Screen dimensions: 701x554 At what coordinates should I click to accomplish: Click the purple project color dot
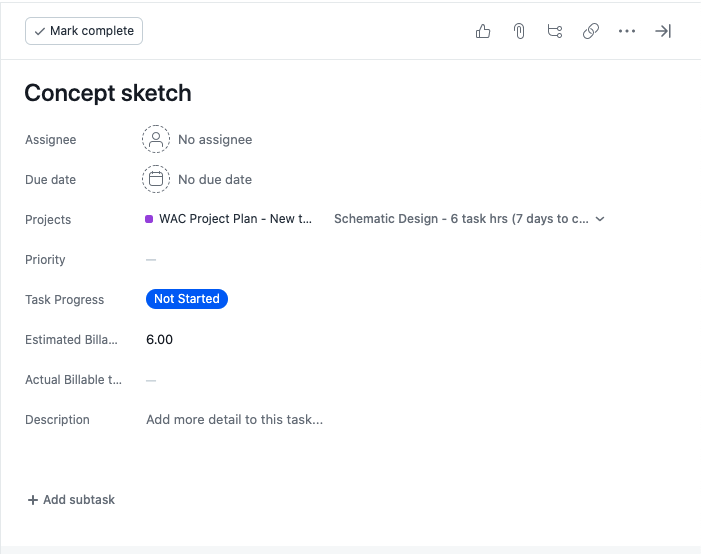(149, 219)
